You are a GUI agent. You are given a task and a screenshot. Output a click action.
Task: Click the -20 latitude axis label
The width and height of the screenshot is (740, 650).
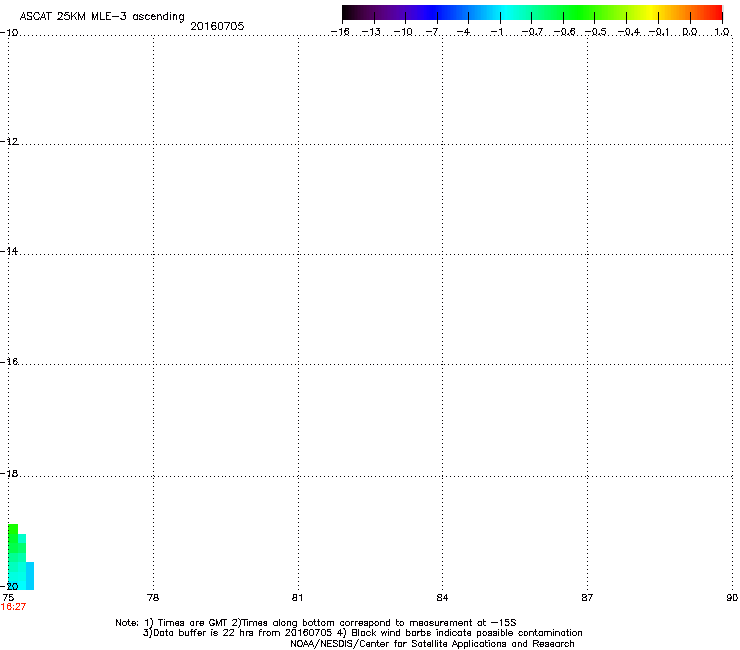pos(9,586)
